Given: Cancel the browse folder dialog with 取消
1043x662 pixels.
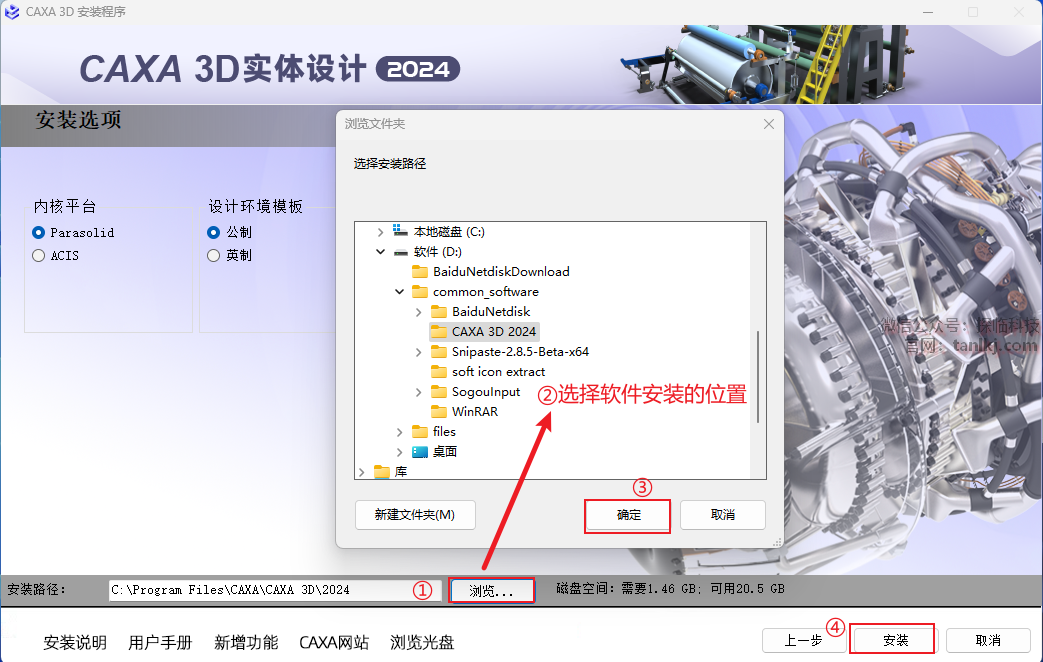Looking at the screenshot, I should [x=722, y=515].
